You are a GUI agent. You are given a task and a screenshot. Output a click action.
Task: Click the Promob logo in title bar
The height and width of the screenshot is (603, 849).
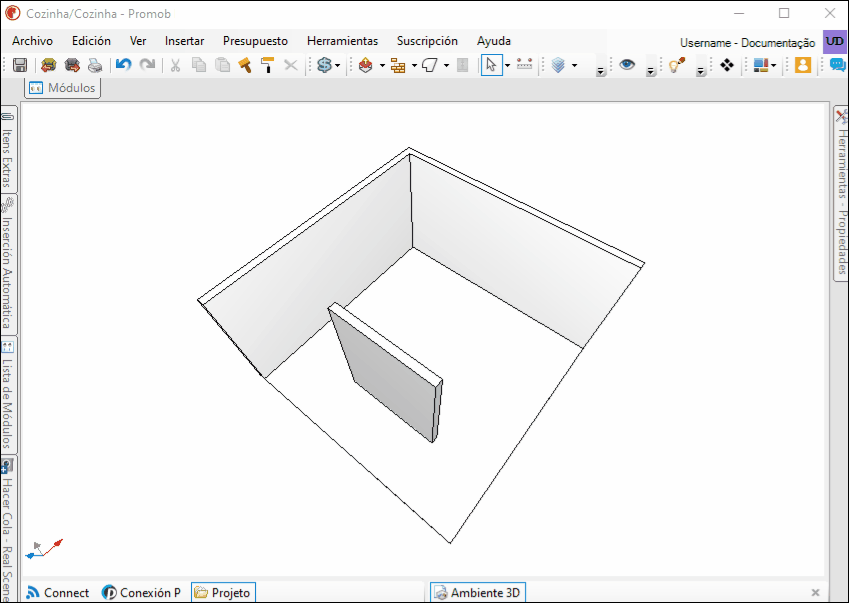12,13
